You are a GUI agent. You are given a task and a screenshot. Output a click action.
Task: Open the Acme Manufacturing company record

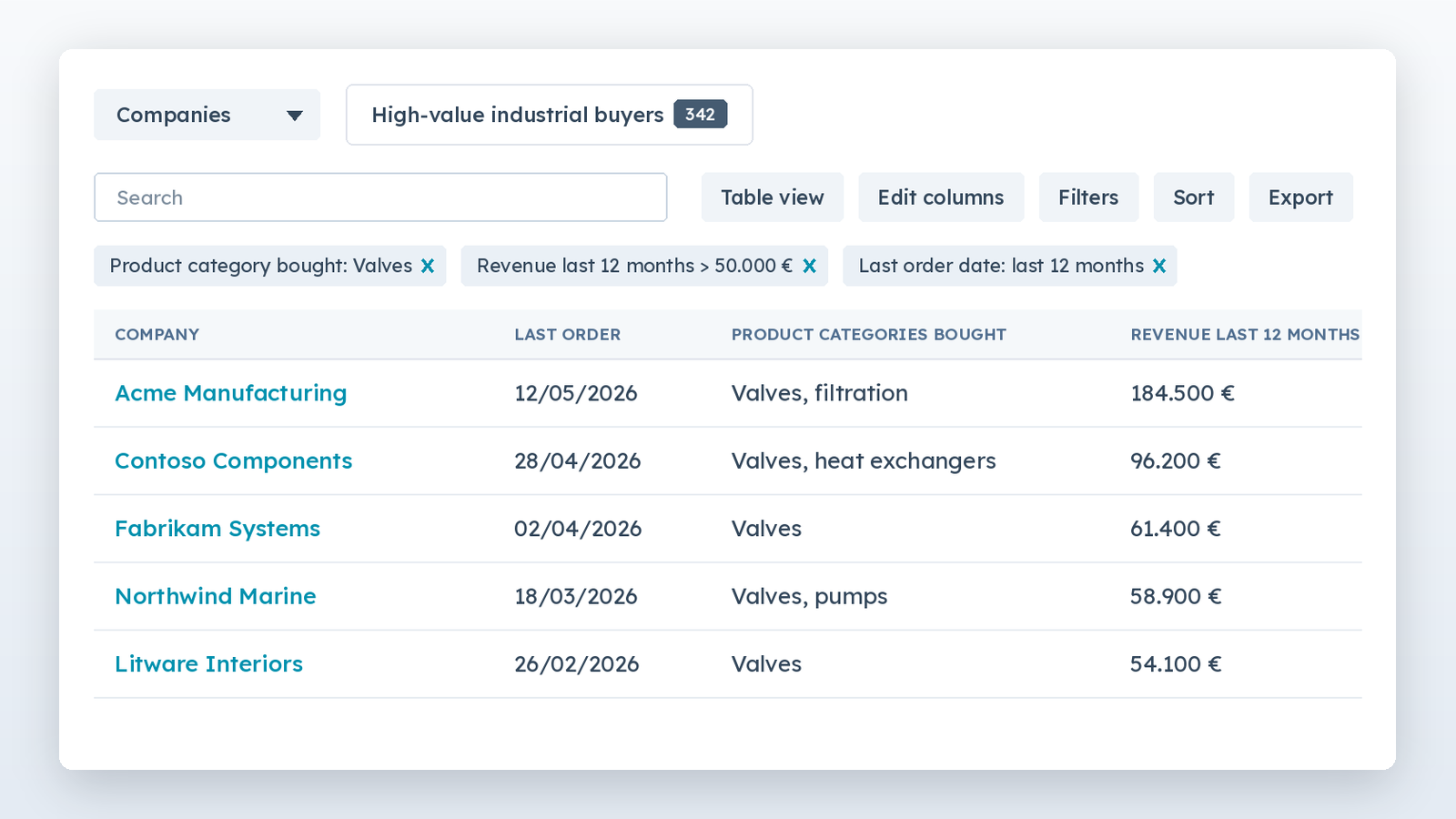coord(230,393)
